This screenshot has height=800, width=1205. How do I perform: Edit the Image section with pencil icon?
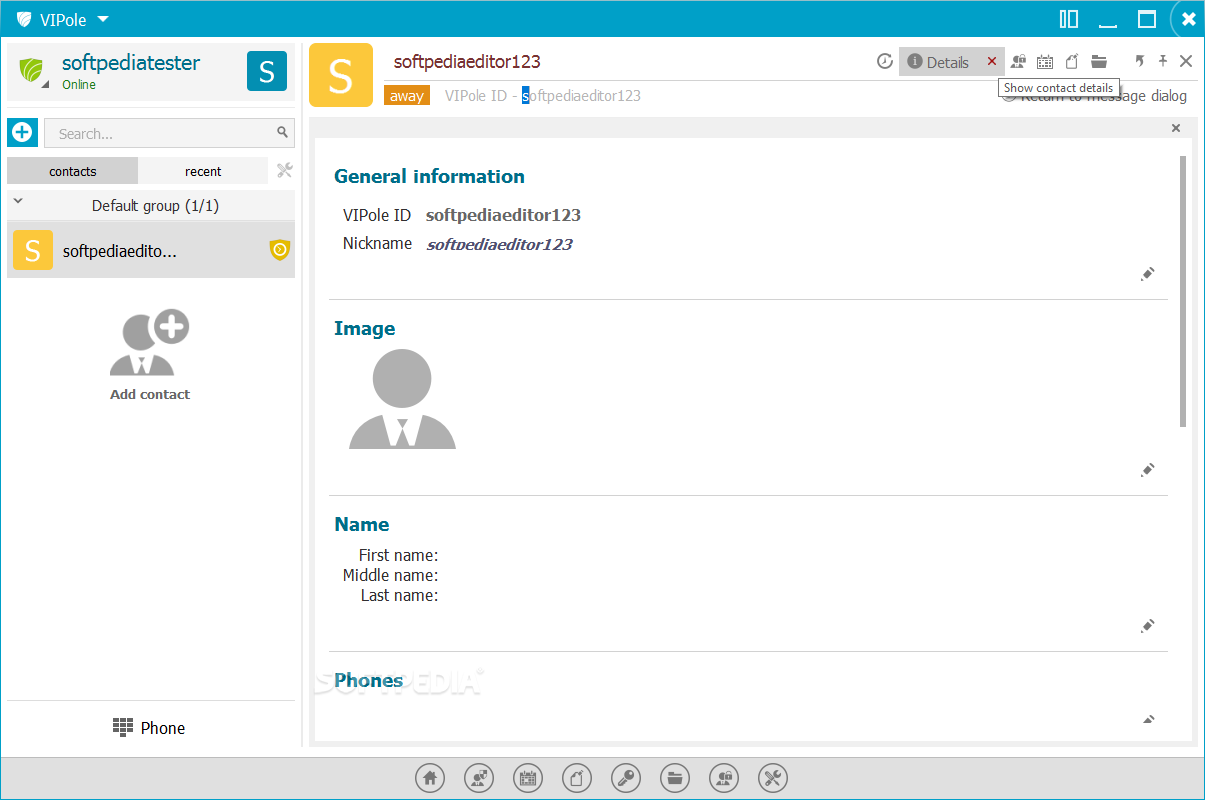coord(1148,470)
